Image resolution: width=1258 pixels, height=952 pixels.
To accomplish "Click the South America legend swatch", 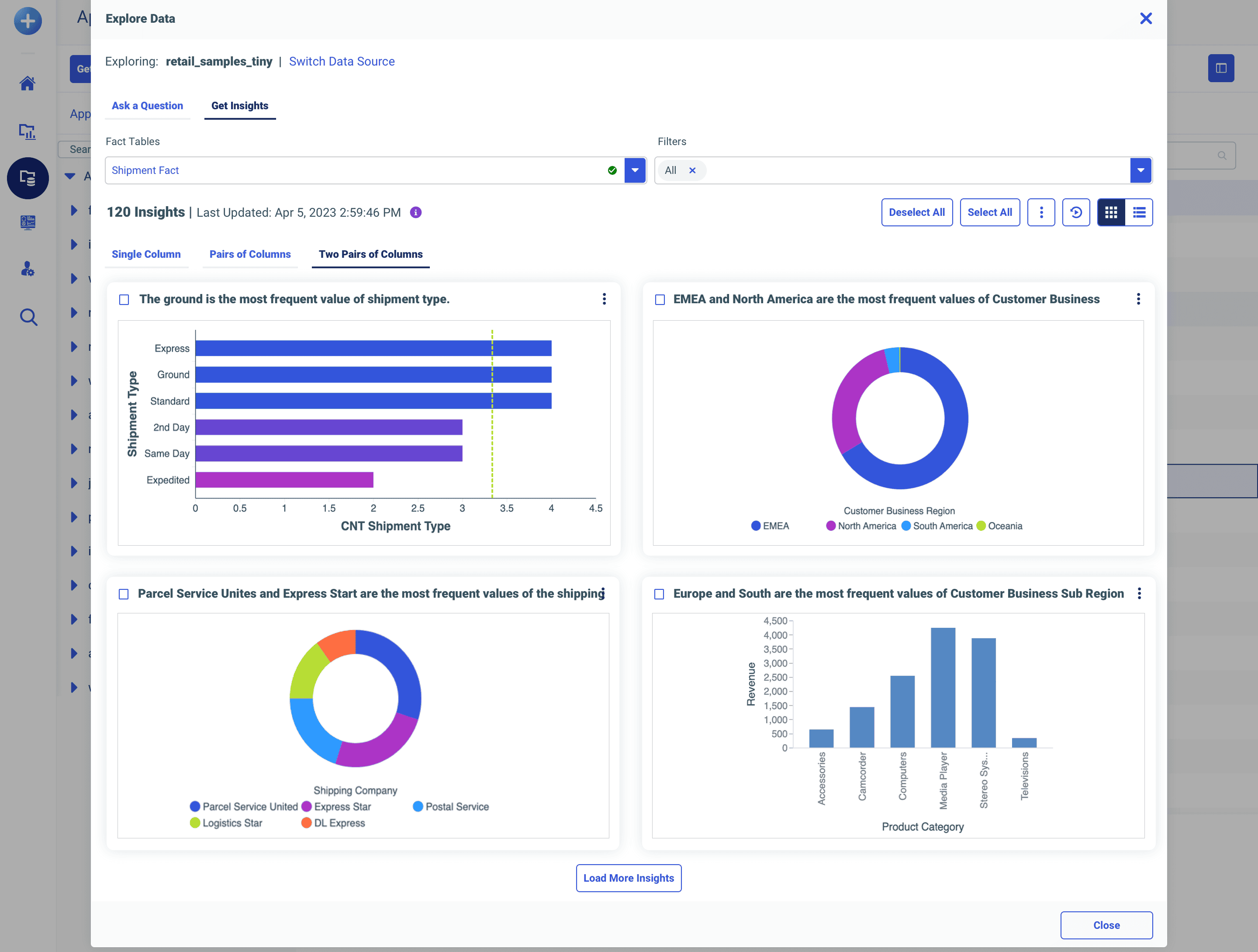I will pos(906,526).
